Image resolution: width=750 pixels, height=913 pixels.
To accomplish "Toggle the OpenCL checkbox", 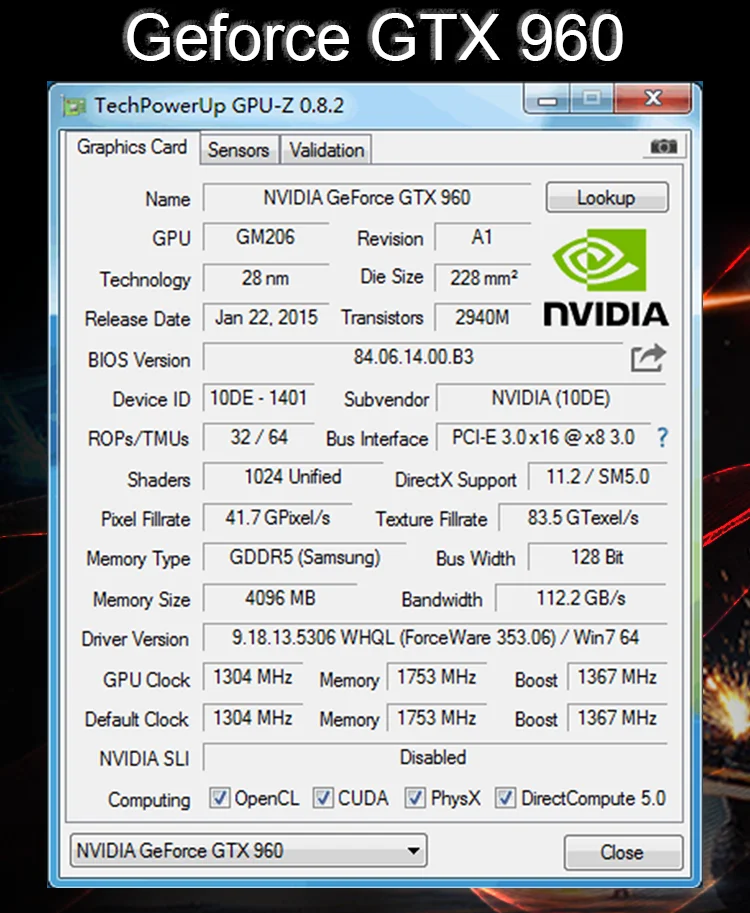I will pyautogui.click(x=219, y=798).
